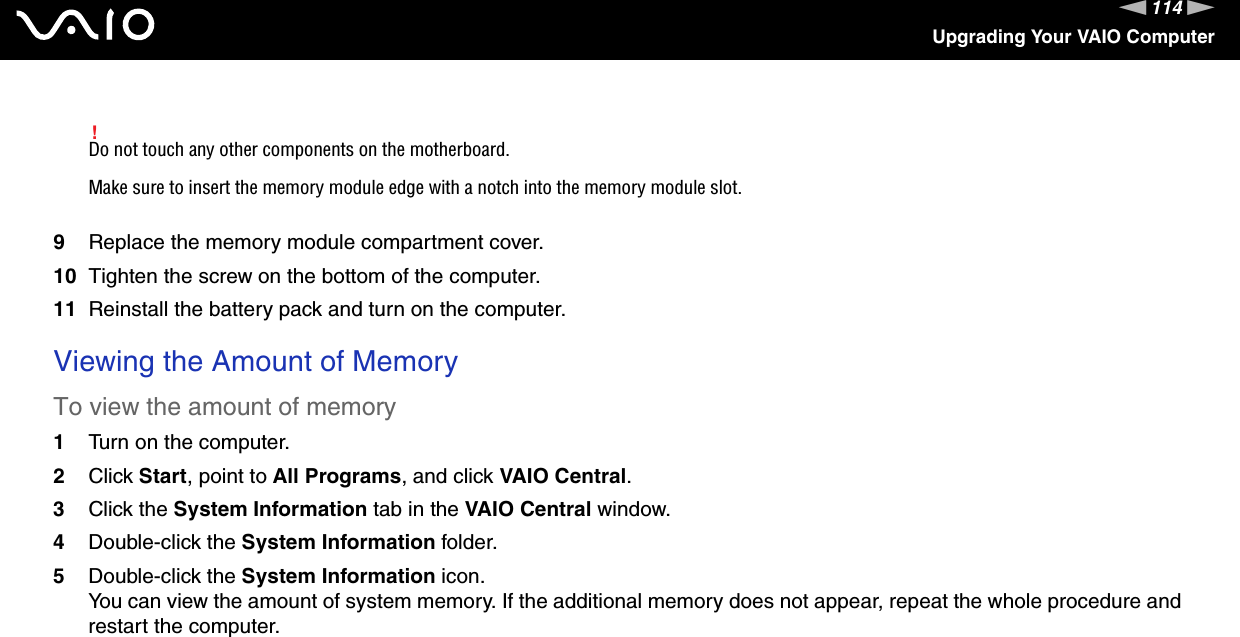Click System Information icon text in step 5

[x=338, y=576]
